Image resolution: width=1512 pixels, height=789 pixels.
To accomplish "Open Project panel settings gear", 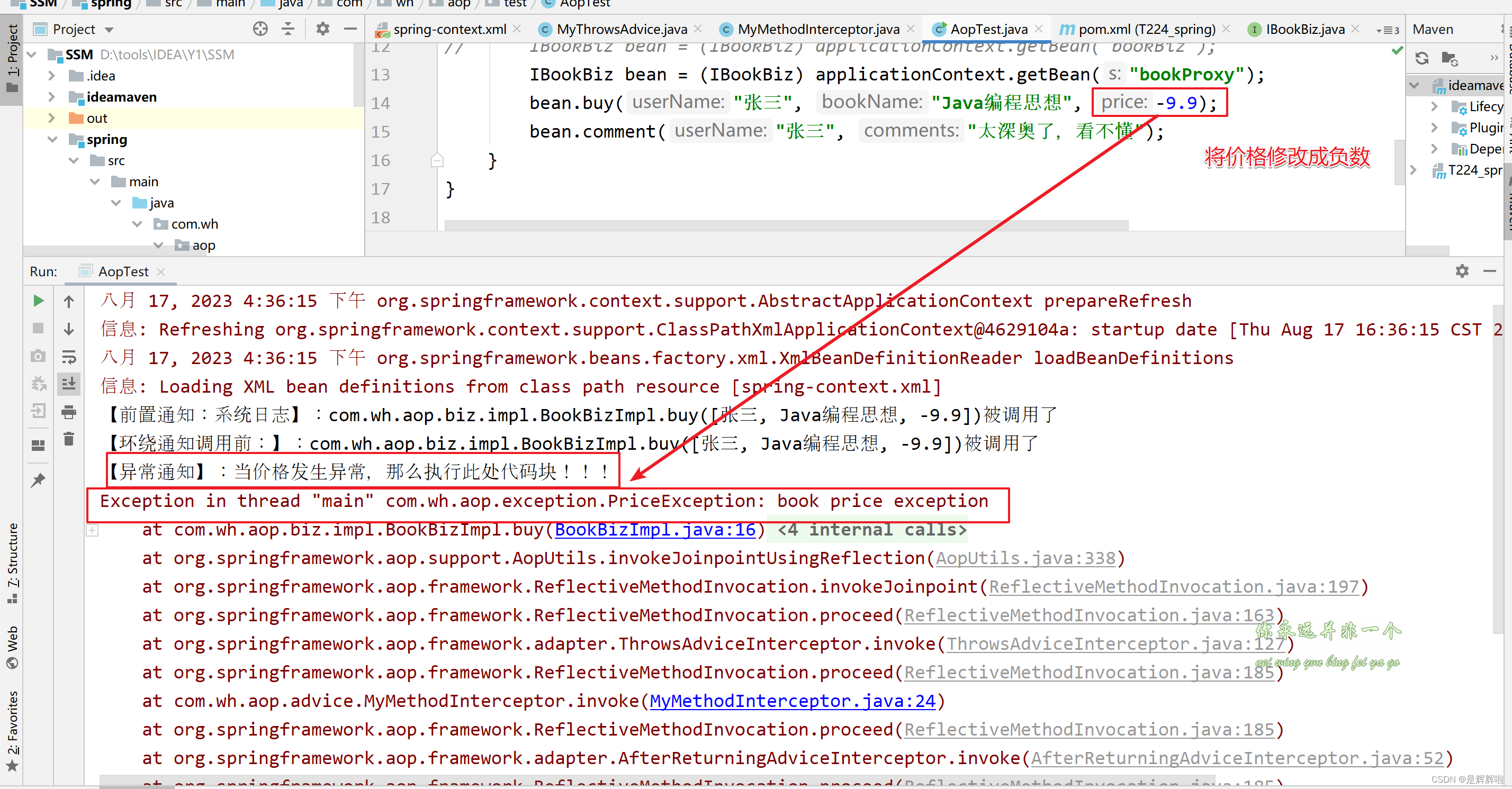I will [322, 29].
